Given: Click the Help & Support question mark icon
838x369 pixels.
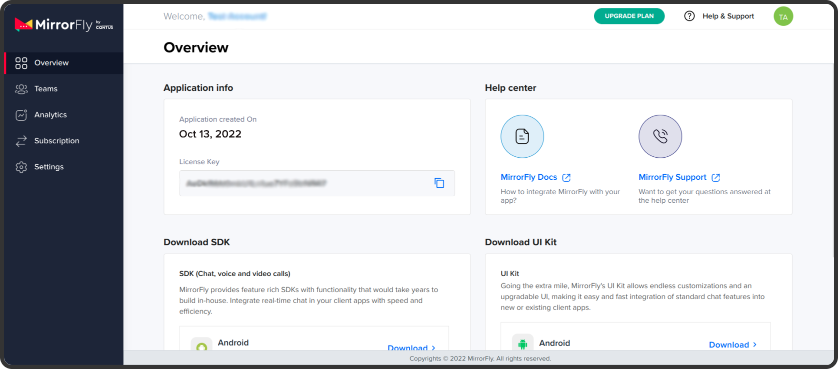Looking at the screenshot, I should (x=689, y=16).
